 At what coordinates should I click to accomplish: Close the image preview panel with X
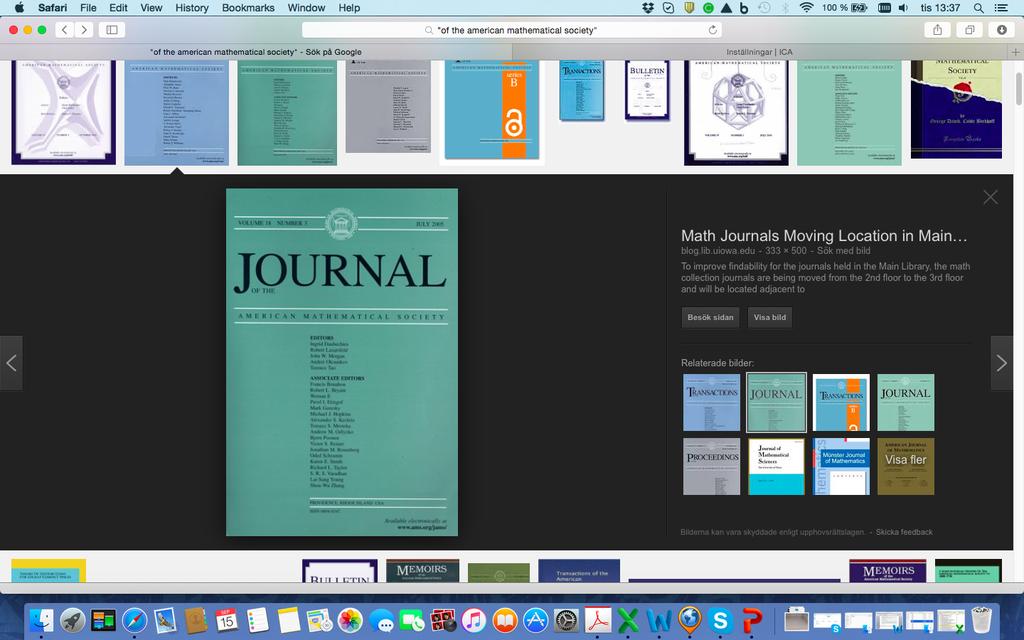(x=990, y=197)
